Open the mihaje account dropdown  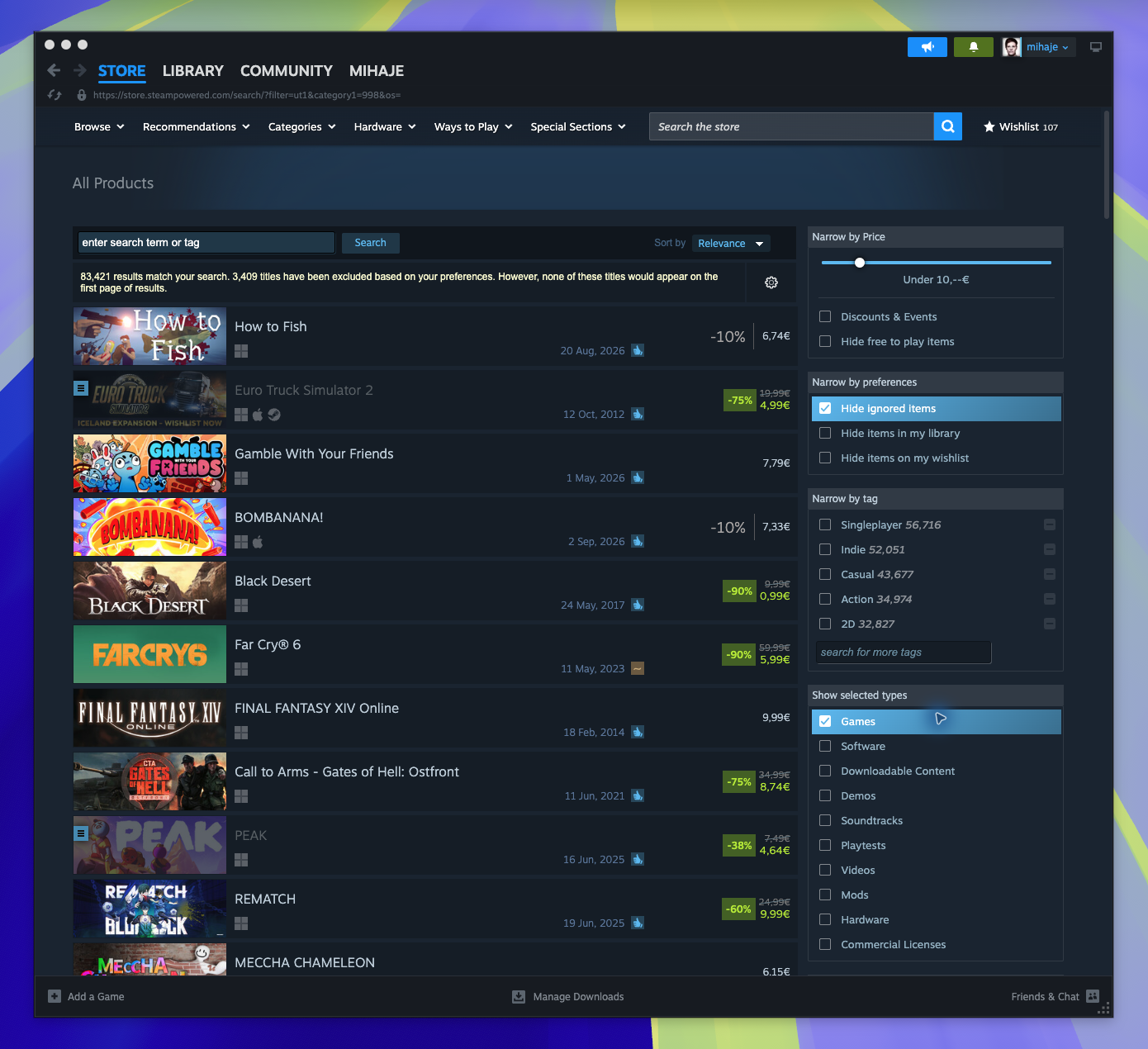tap(1047, 47)
